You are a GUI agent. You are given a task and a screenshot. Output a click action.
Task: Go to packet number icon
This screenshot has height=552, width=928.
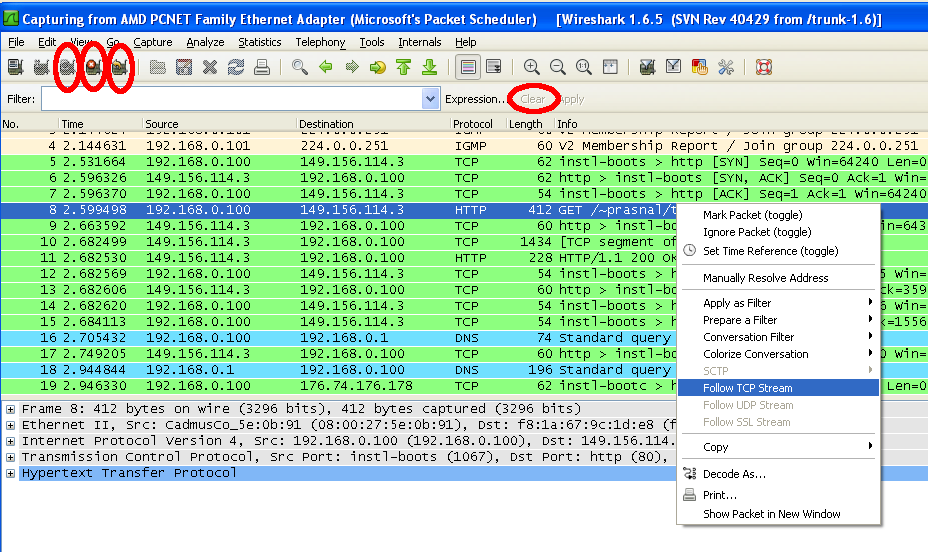[378, 67]
